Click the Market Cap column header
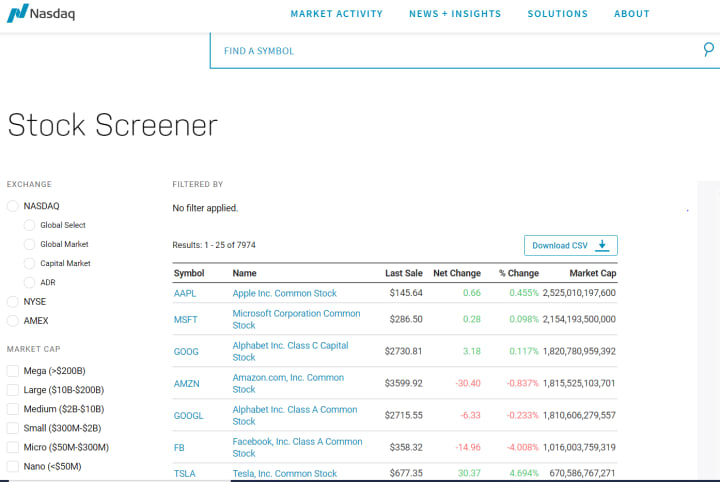Viewport: 720px width, 482px height. click(593, 273)
